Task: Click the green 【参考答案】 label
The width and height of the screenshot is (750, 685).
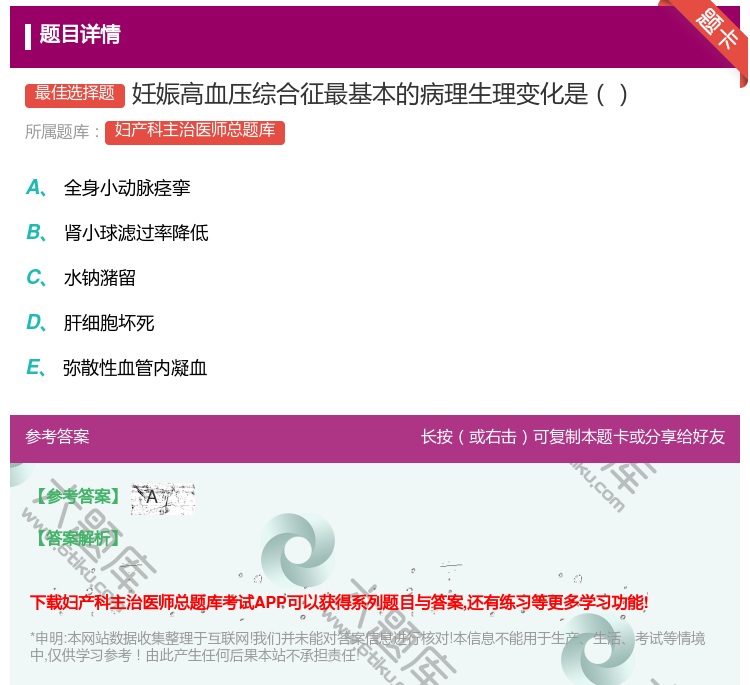Action: click(76, 497)
